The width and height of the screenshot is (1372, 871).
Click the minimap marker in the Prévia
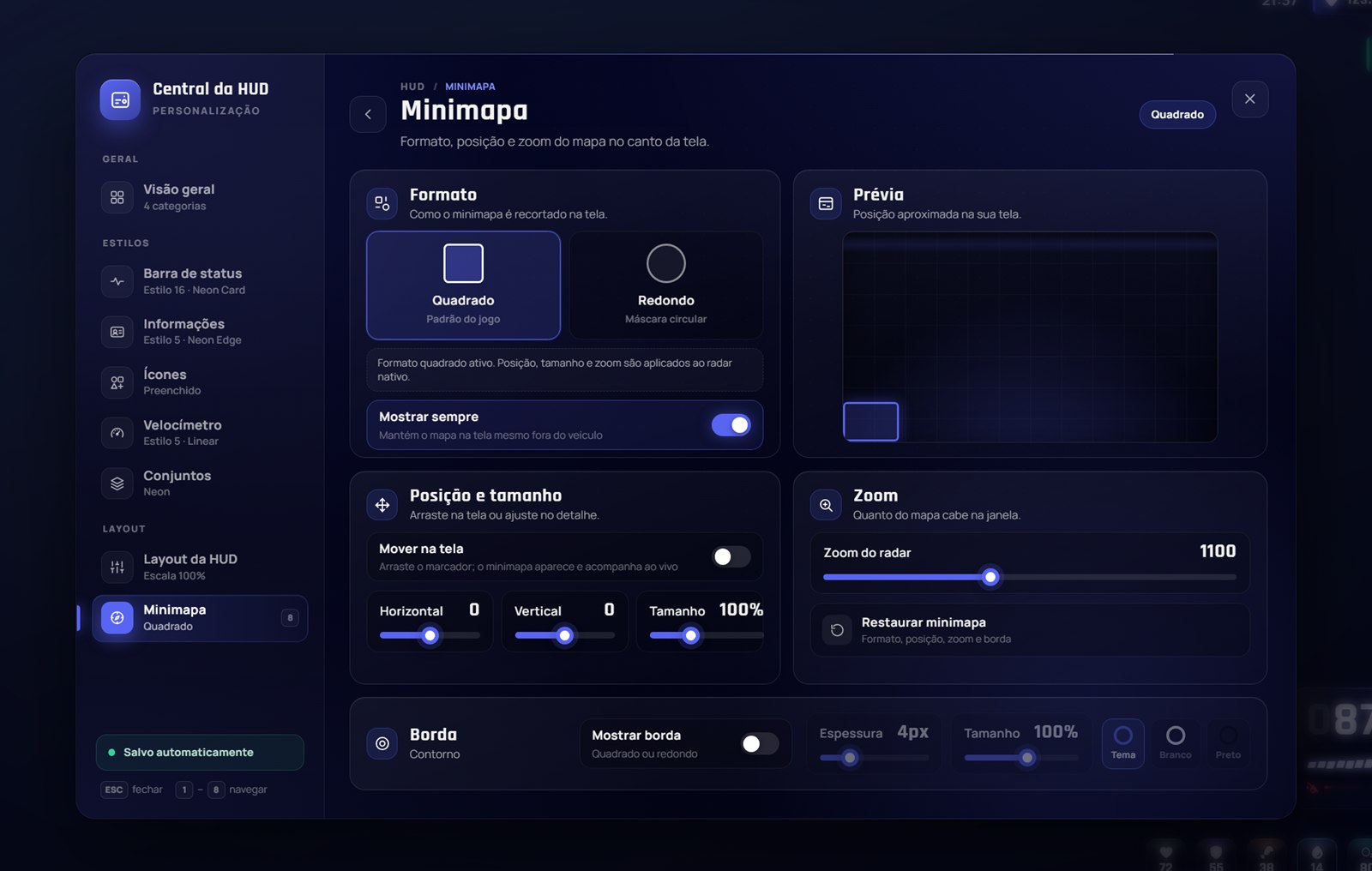click(871, 421)
